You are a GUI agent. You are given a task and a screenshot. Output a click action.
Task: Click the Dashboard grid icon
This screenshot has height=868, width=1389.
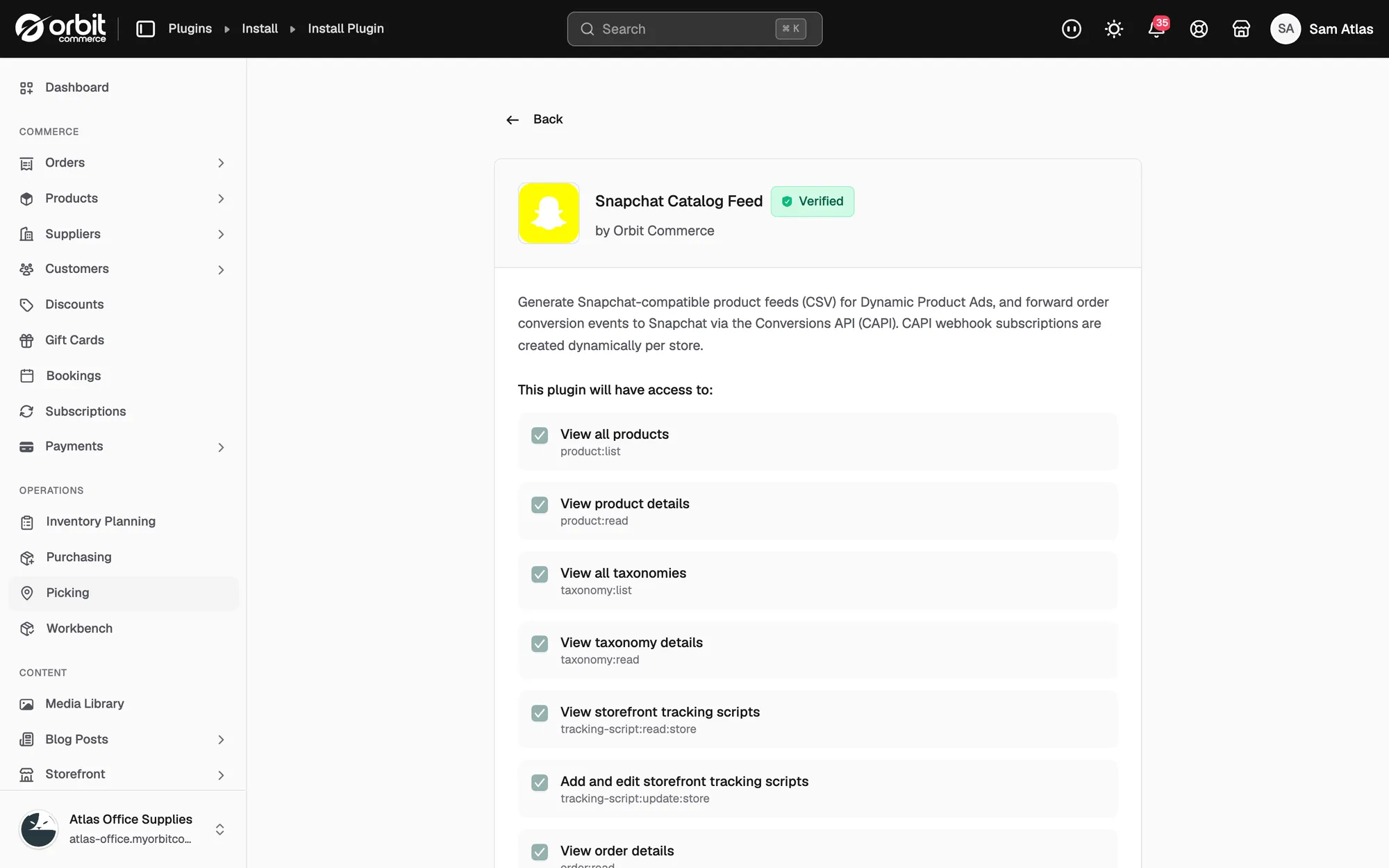[26, 87]
